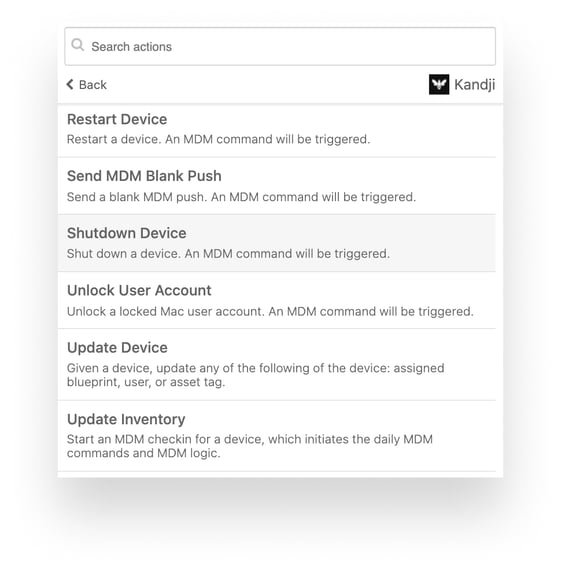Screen dimensions: 561x570
Task: Pick the Unlock User Account action
Action: pos(277,300)
